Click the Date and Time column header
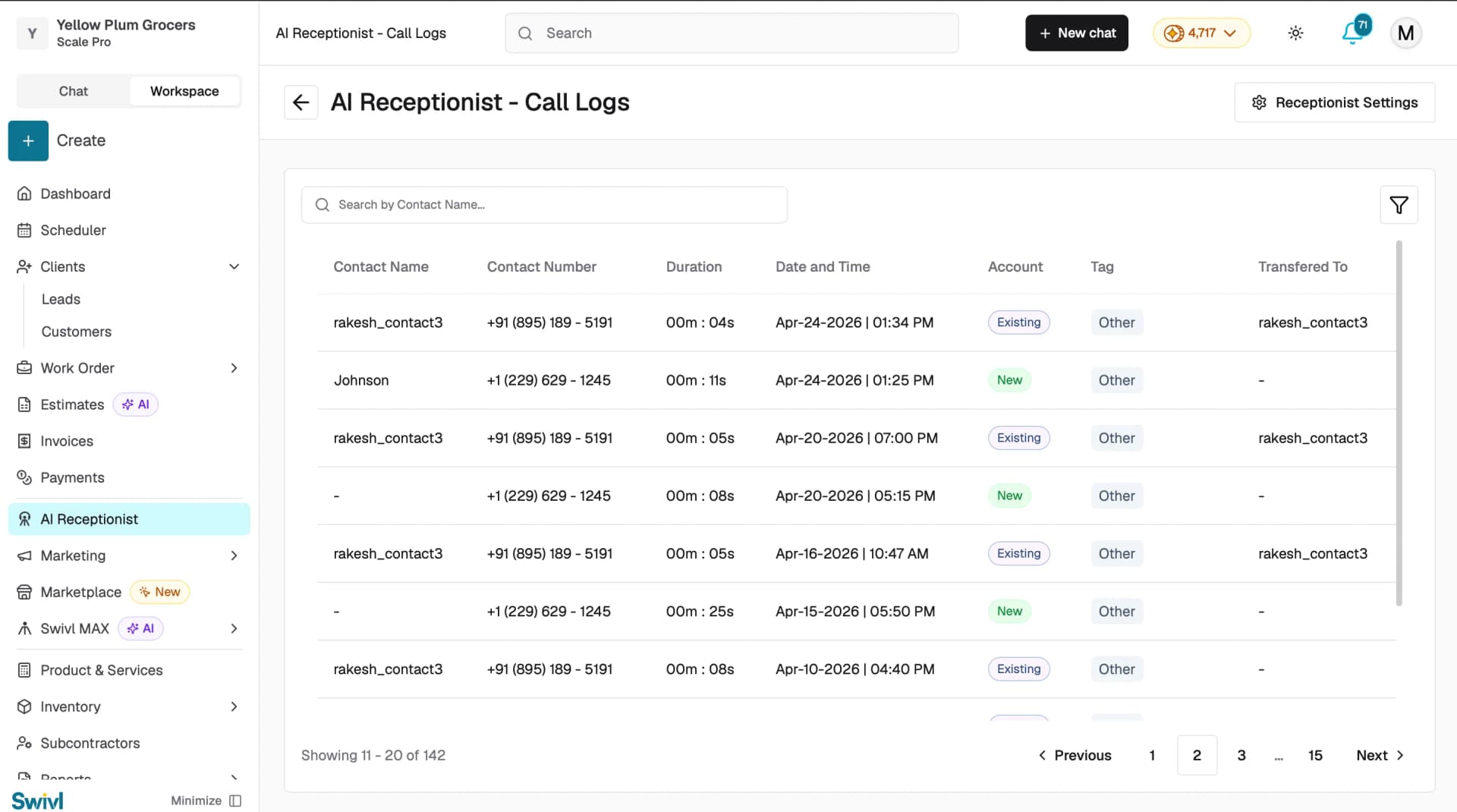Image resolution: width=1457 pixels, height=812 pixels. 823,266
